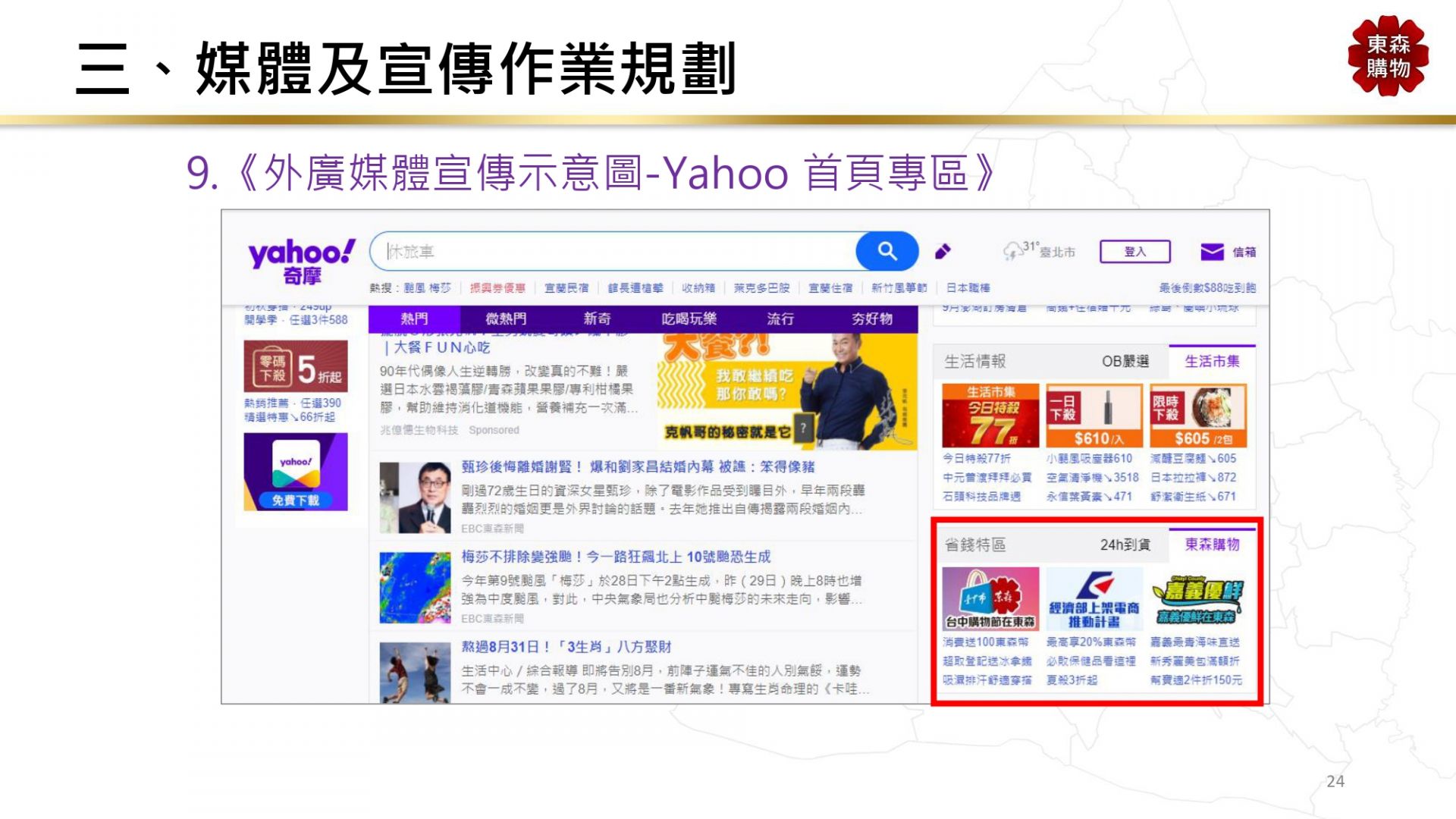The image size is (1456, 819).
Task: Open the weather icon for 臺北市
Action: click(x=1012, y=251)
